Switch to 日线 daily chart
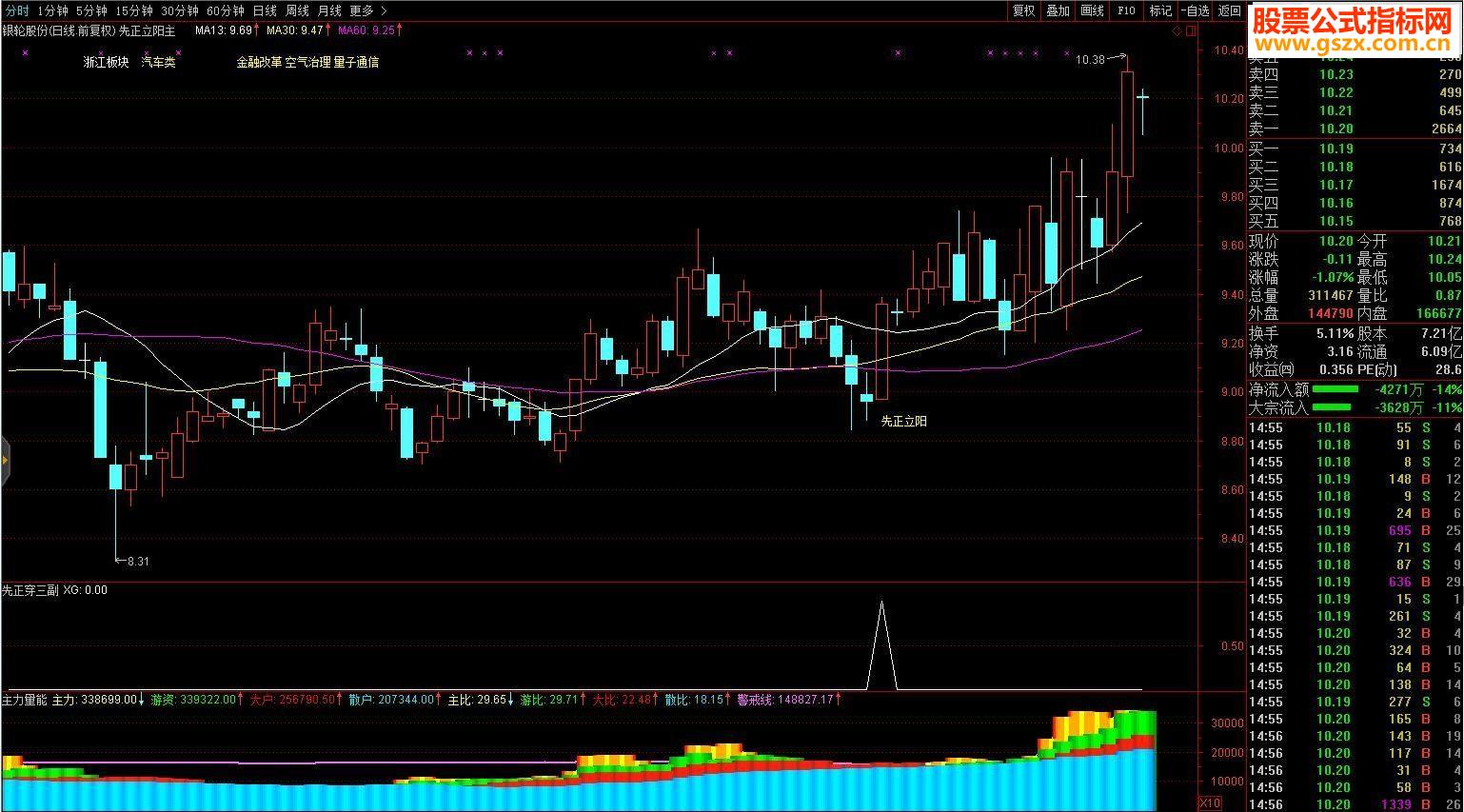This screenshot has height=812, width=1464. (265, 10)
